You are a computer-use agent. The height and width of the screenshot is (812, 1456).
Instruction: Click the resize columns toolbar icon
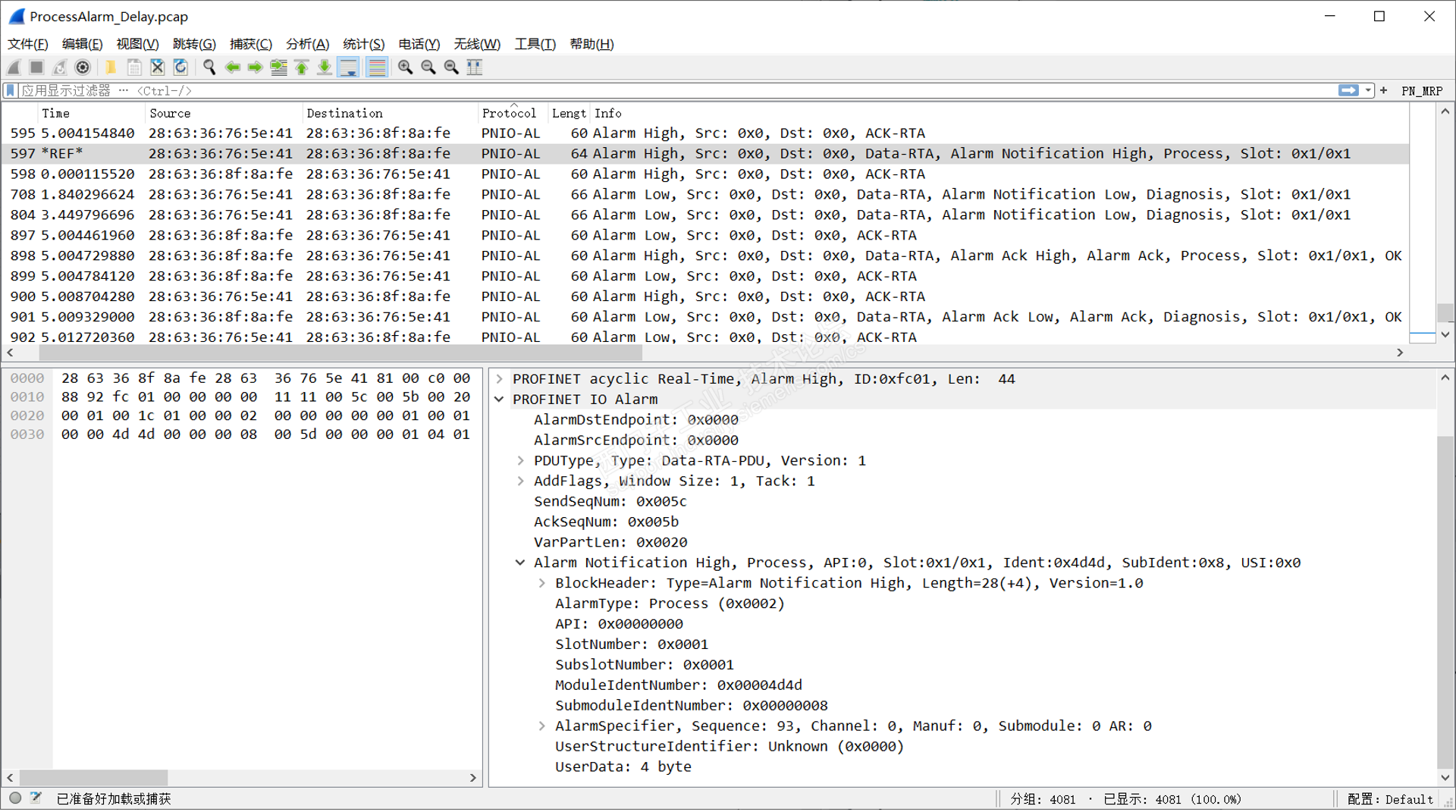tap(475, 67)
